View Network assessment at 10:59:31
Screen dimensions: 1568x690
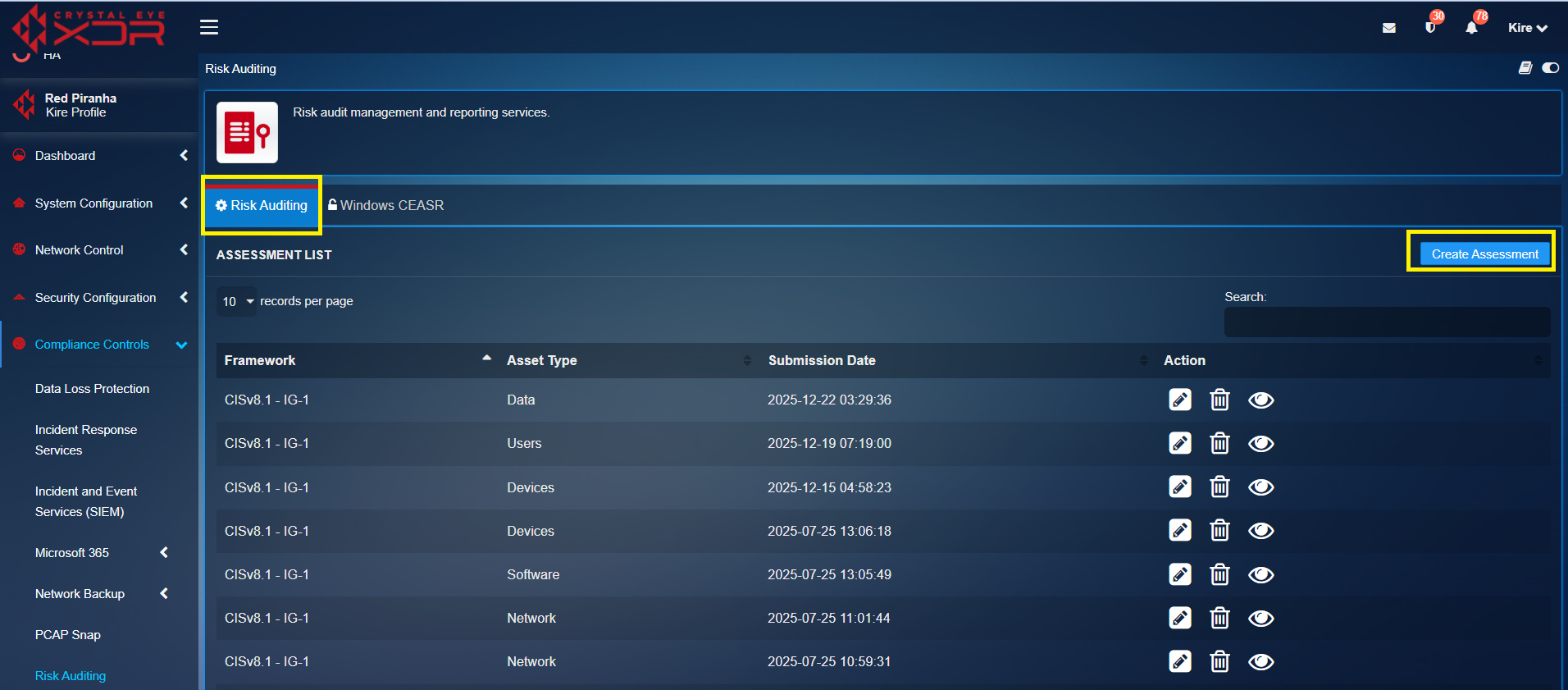(1260, 662)
